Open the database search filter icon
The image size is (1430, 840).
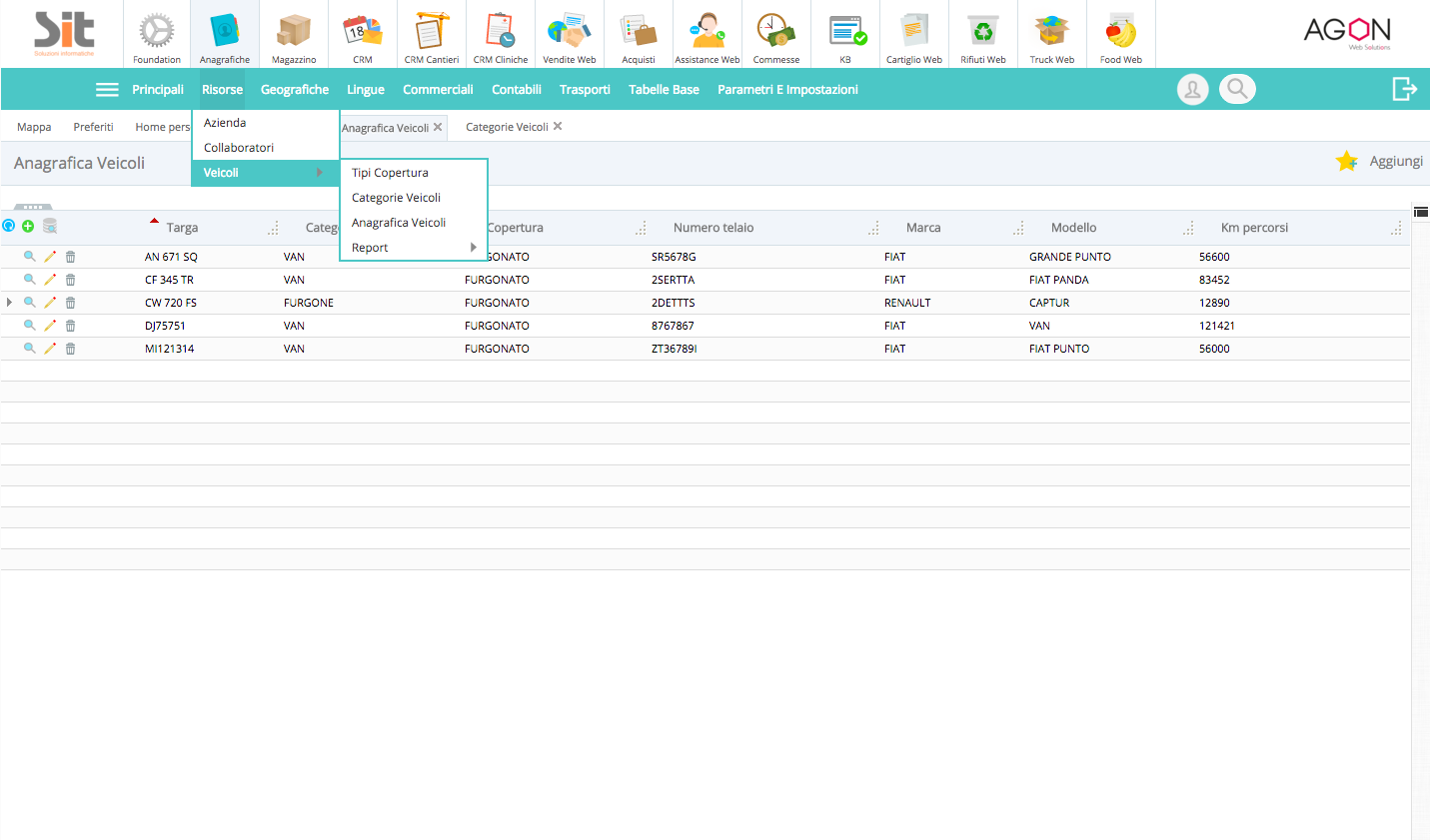pos(50,226)
